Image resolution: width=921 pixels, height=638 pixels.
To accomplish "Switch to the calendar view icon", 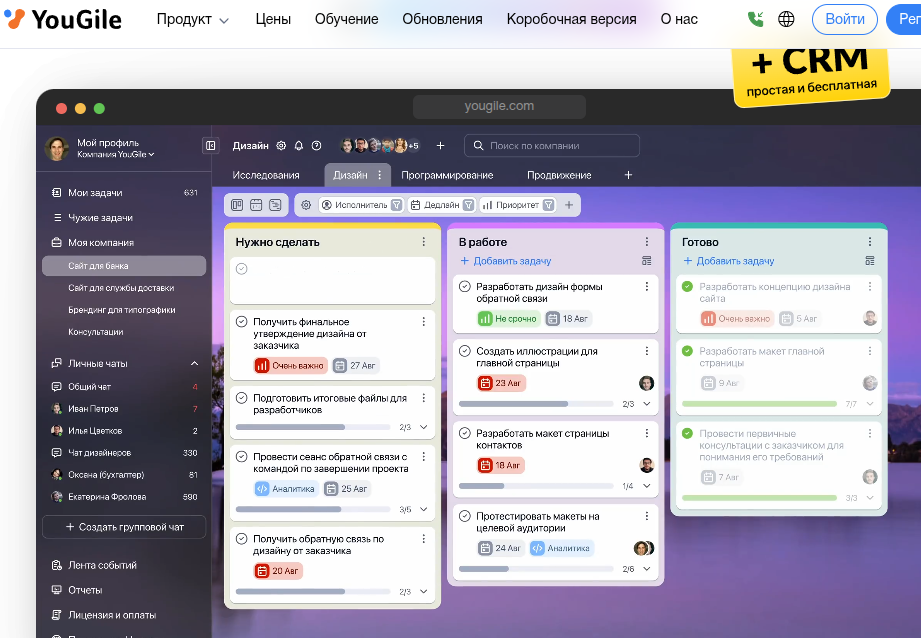I will tap(256, 205).
